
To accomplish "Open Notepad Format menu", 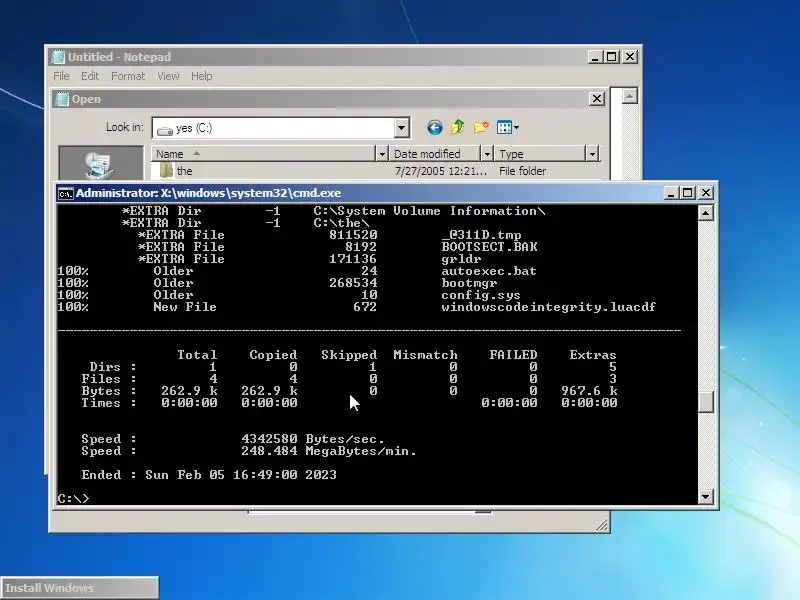I will pos(128,76).
